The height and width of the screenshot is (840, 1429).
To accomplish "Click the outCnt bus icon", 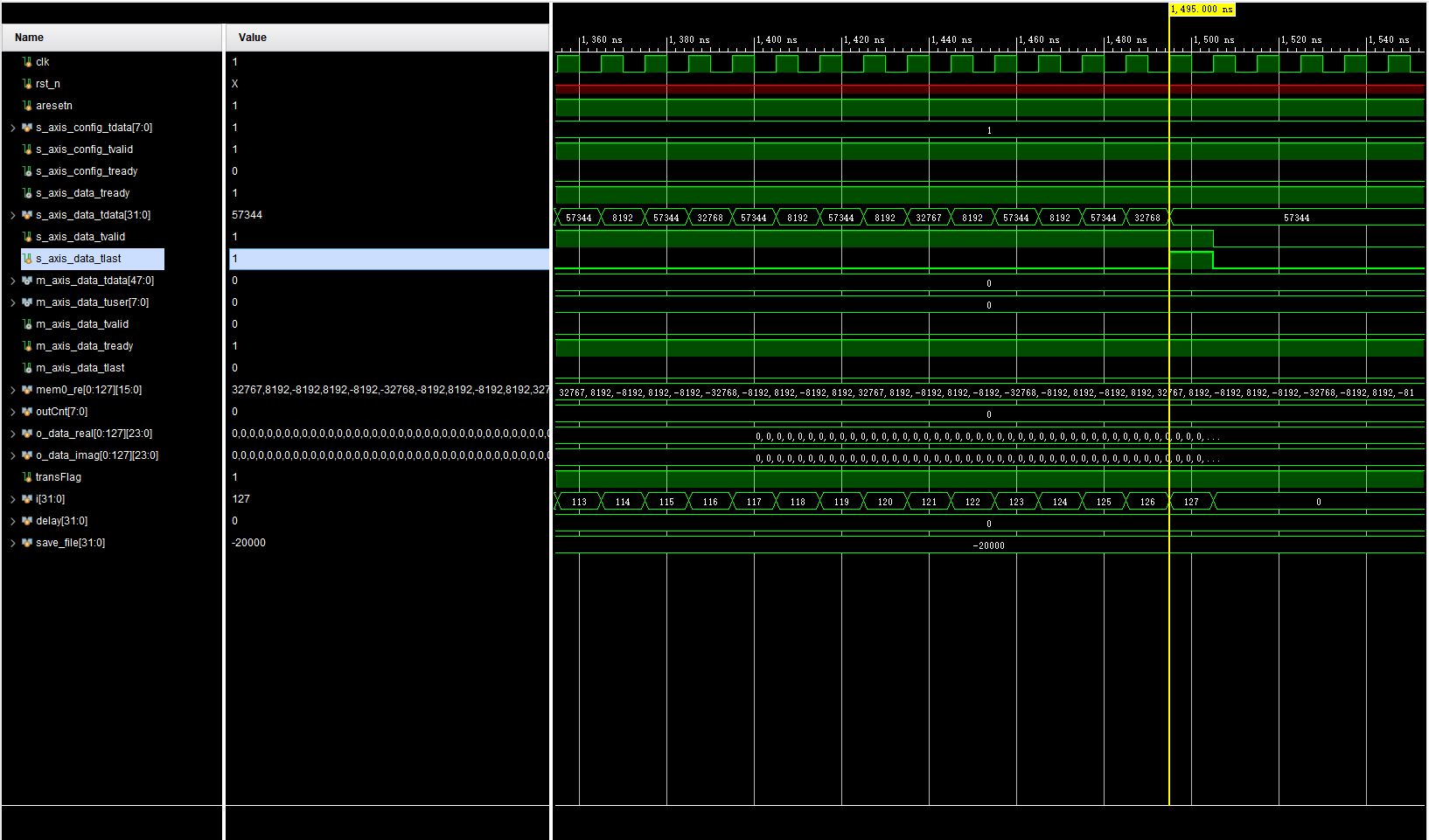I will coord(27,412).
